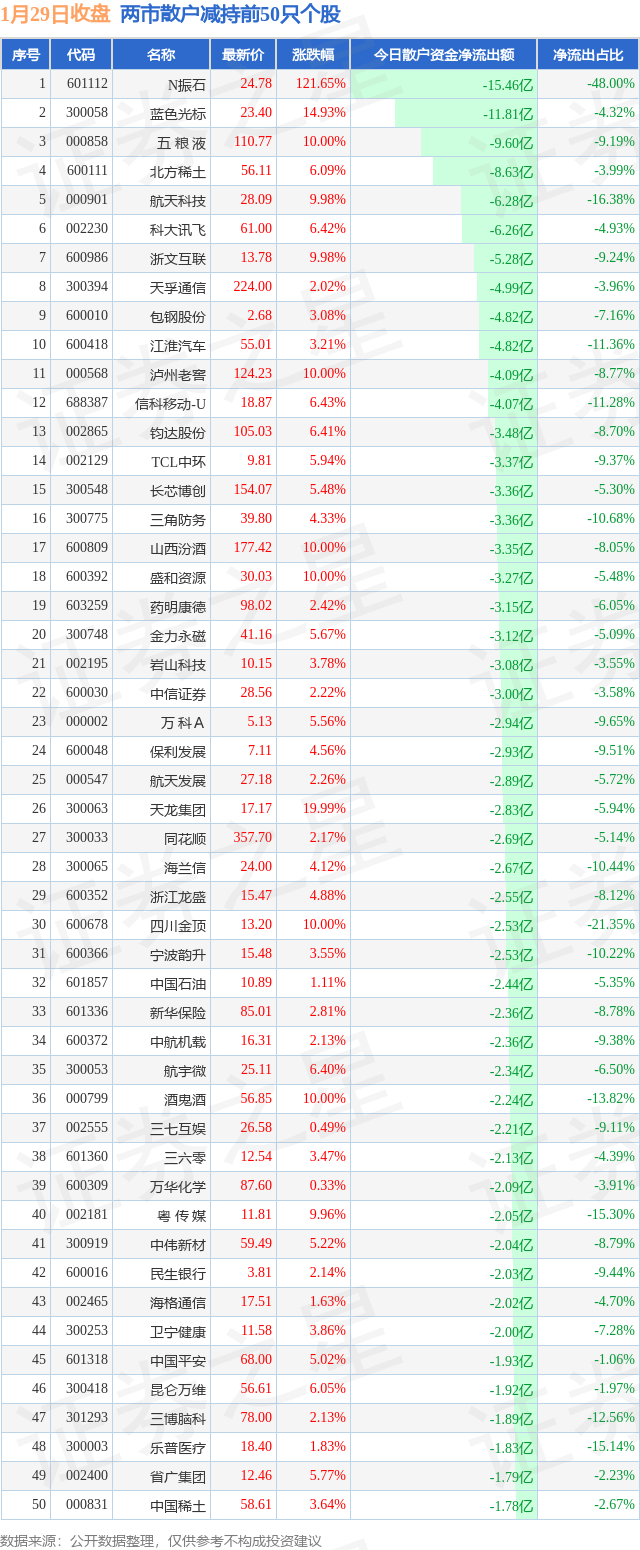Click stock name 科大讯飞
Image resolution: width=640 pixels, height=1550 pixels.
pyautogui.click(x=178, y=229)
